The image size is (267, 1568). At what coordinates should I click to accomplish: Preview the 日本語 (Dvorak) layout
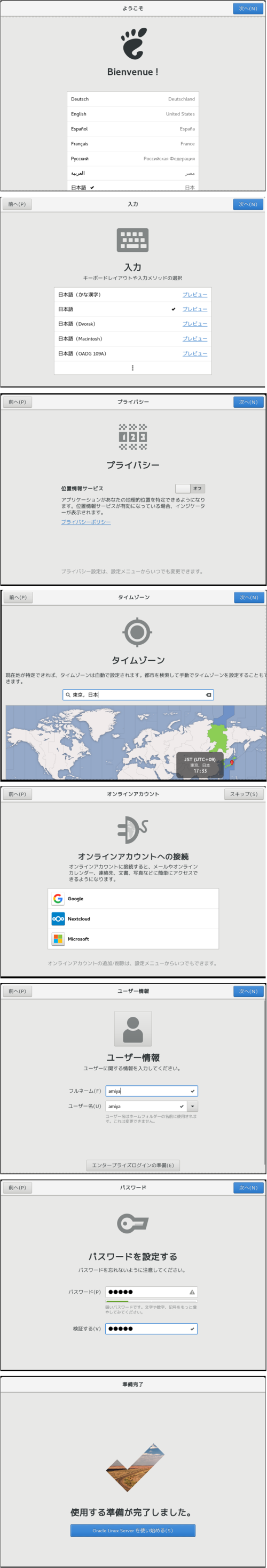(x=194, y=324)
